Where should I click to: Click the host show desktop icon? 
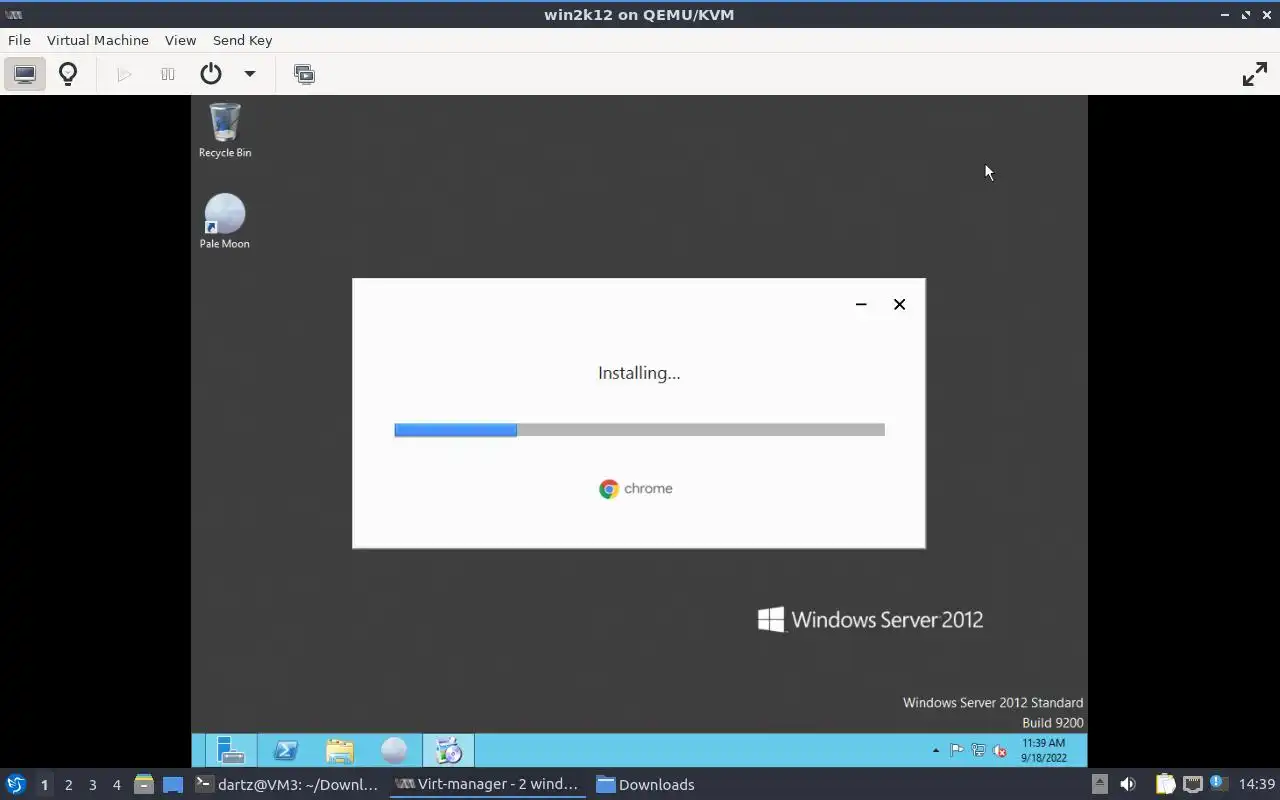tap(173, 784)
